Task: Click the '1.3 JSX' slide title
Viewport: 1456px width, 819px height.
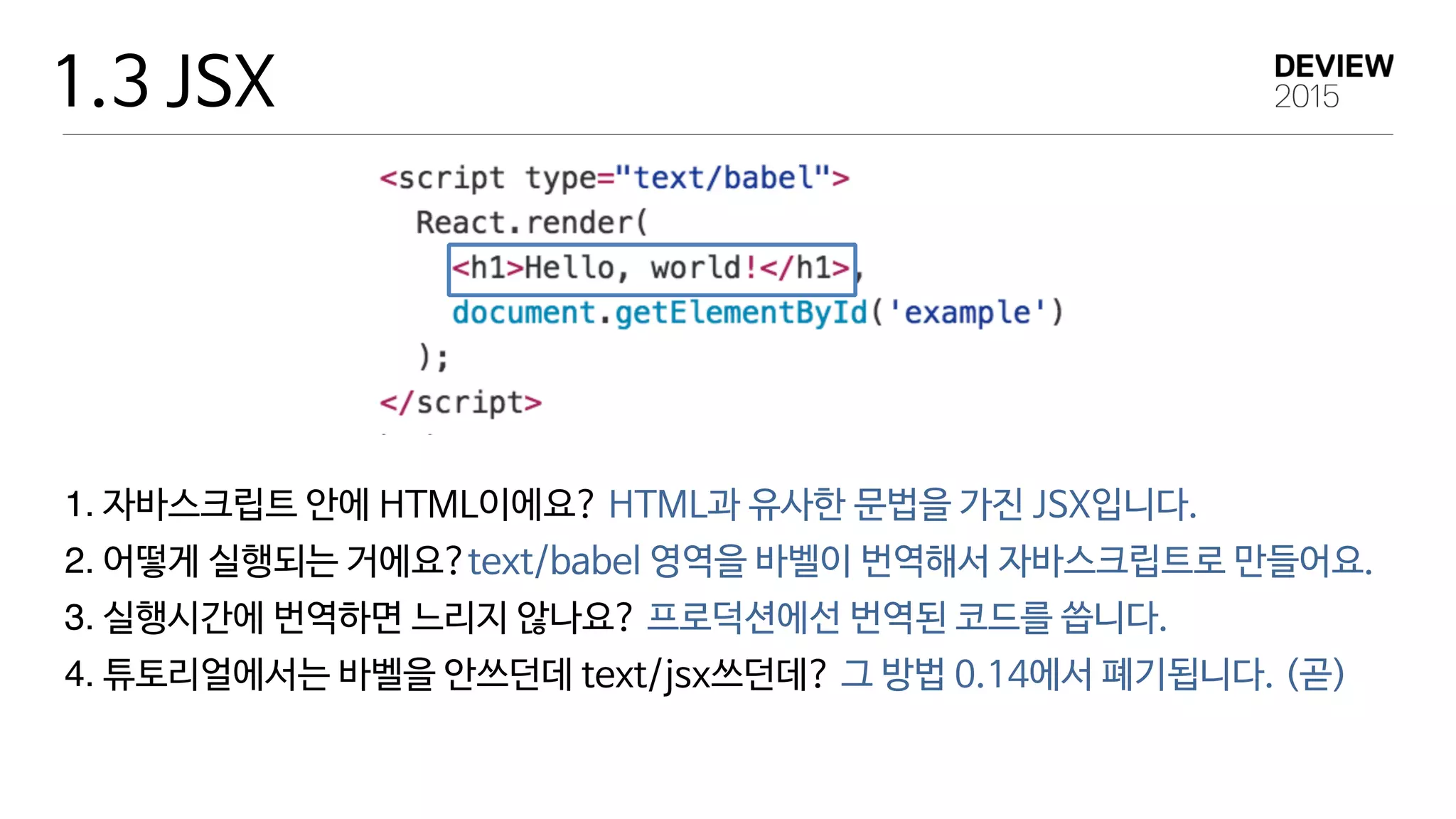Action: pos(165,82)
